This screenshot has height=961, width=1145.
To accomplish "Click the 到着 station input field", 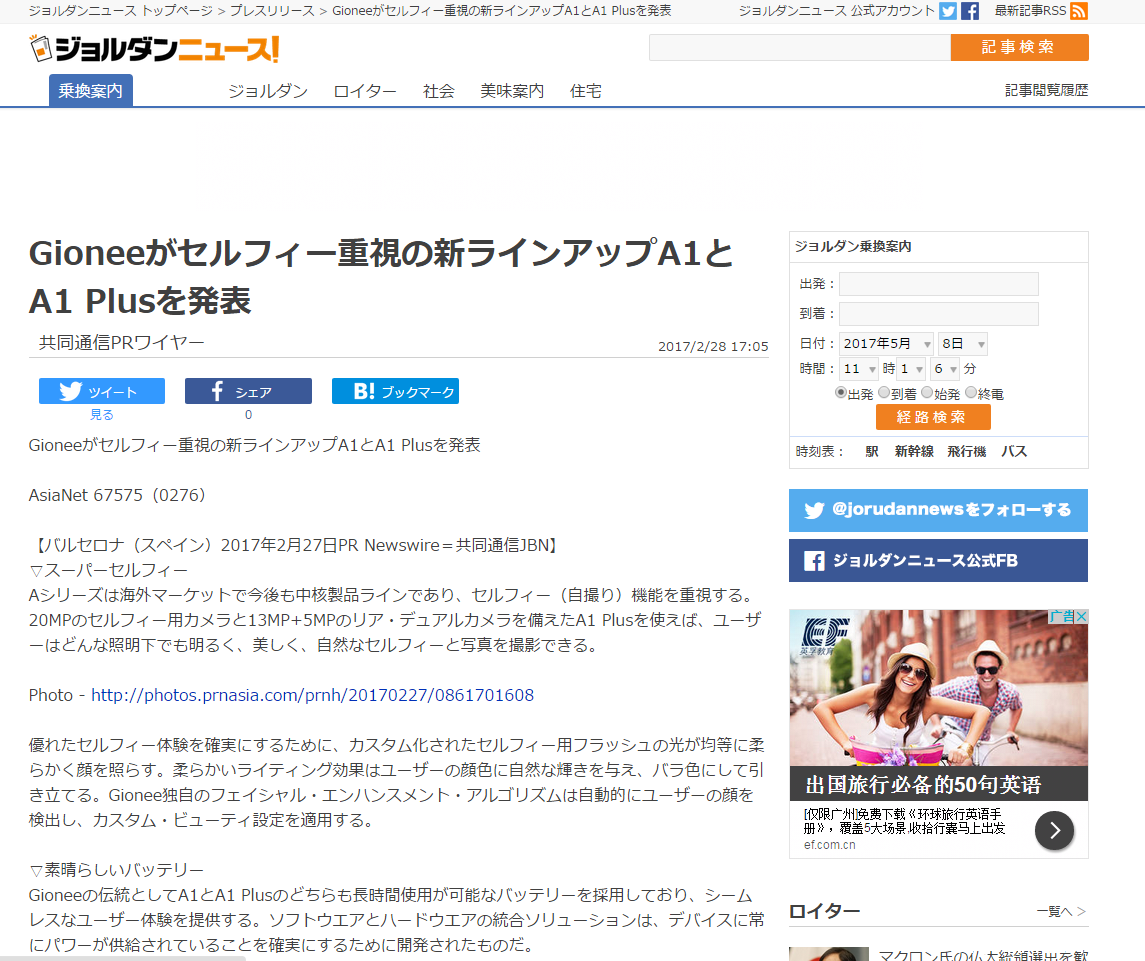I will [938, 314].
